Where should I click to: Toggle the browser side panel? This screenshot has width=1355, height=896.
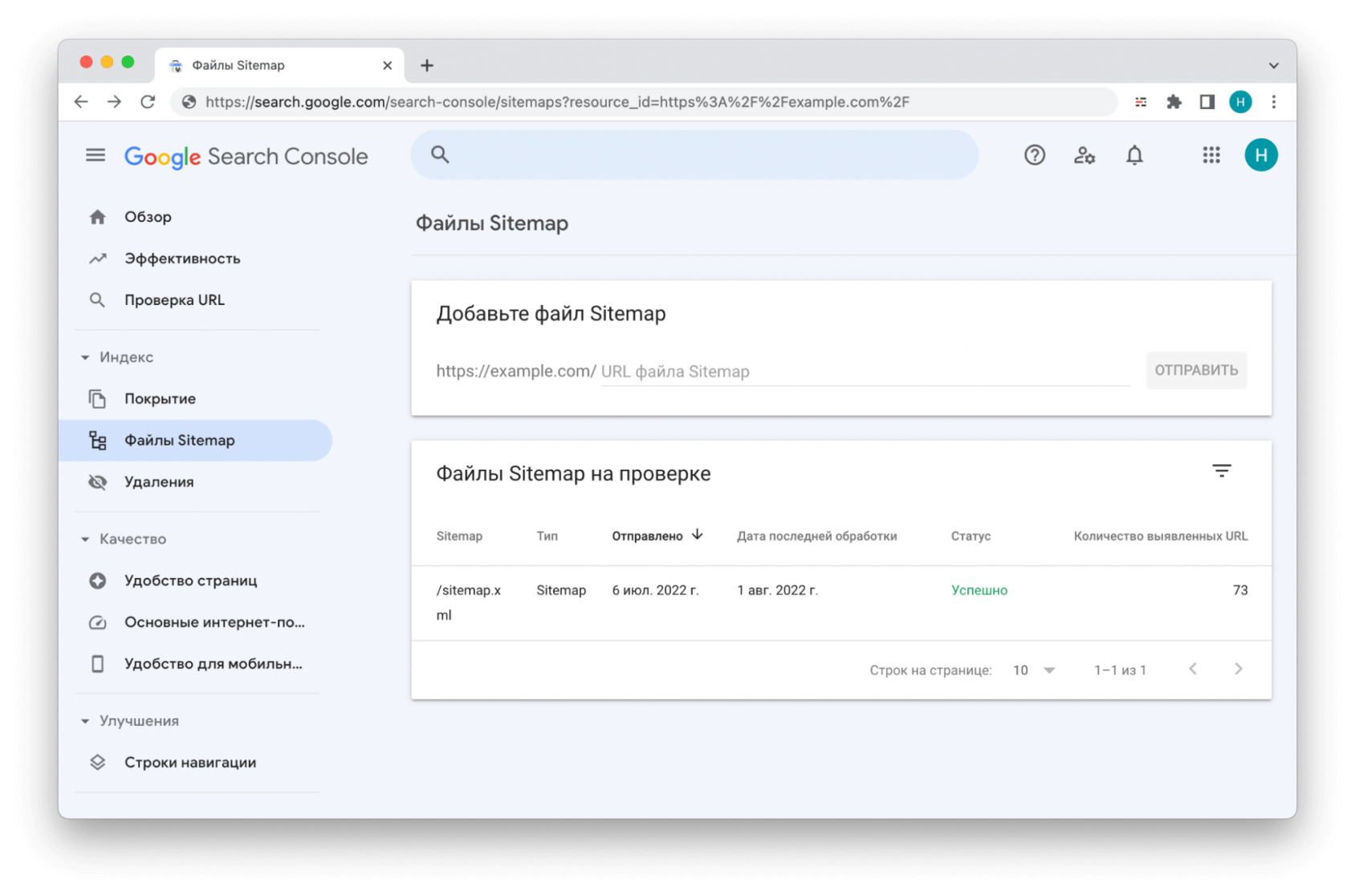[x=1206, y=102]
